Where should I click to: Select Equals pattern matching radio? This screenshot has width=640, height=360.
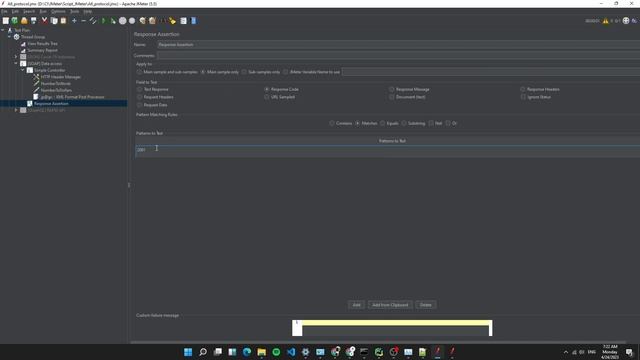pos(383,123)
